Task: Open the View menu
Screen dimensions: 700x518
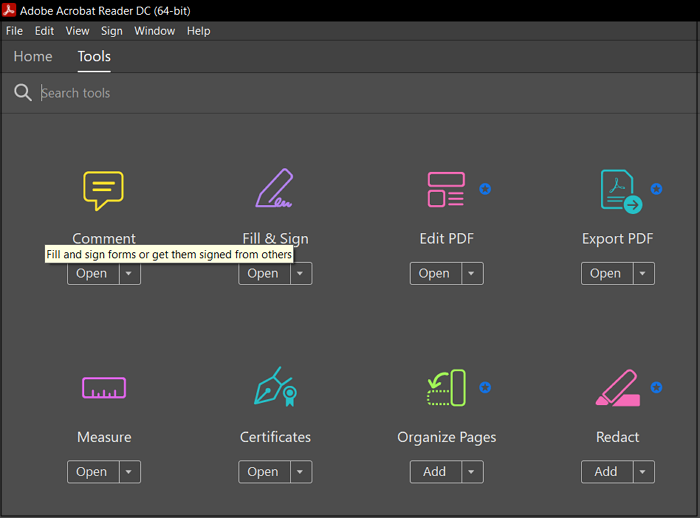Action: pyautogui.click(x=77, y=31)
